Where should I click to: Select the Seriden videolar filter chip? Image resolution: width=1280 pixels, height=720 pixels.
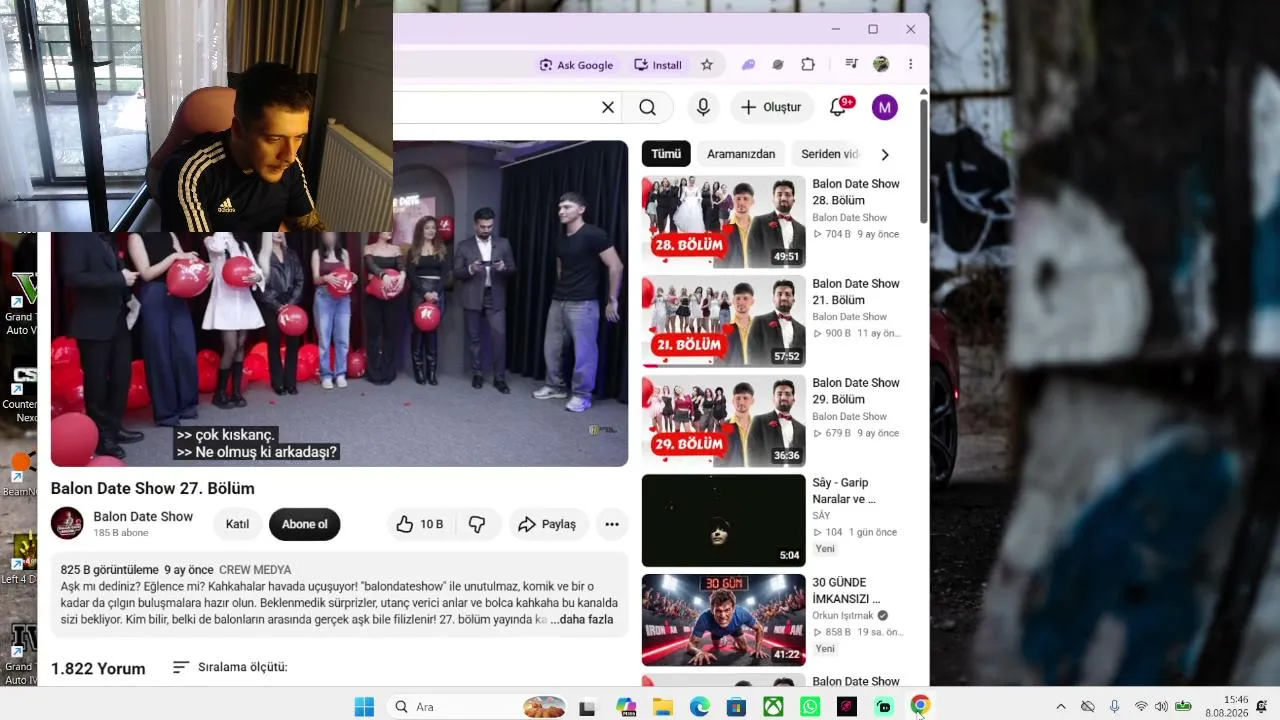click(x=830, y=154)
